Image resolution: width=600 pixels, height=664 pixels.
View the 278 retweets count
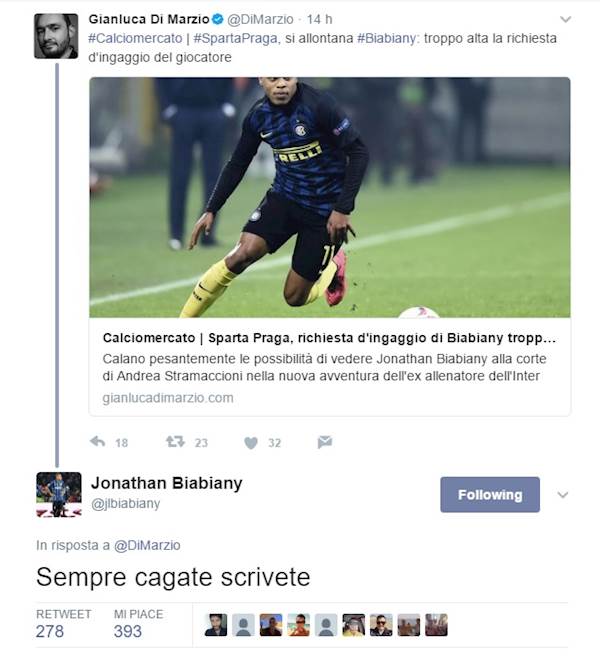click(50, 631)
